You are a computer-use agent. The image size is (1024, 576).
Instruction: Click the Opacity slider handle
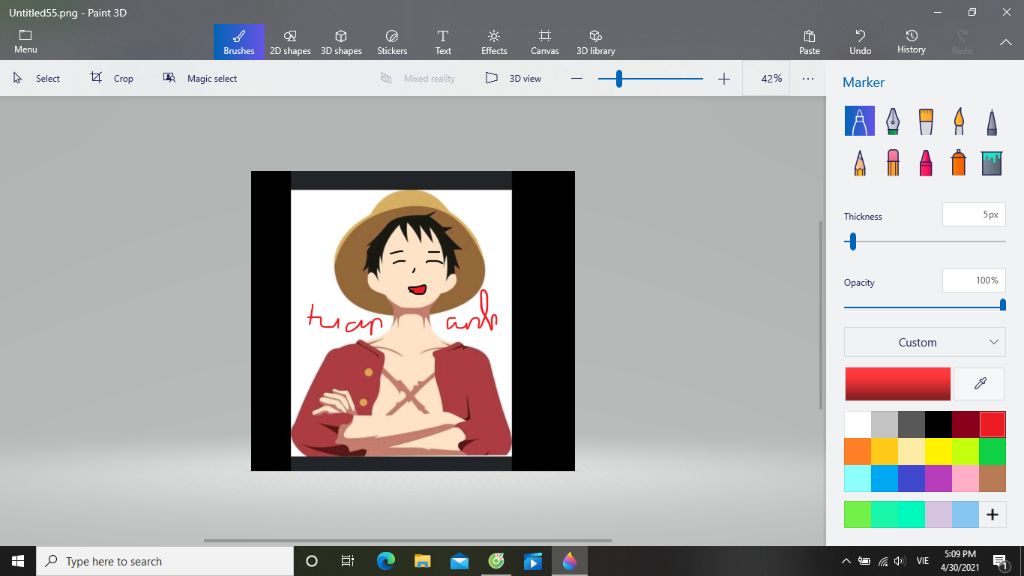pyautogui.click(x=1002, y=304)
